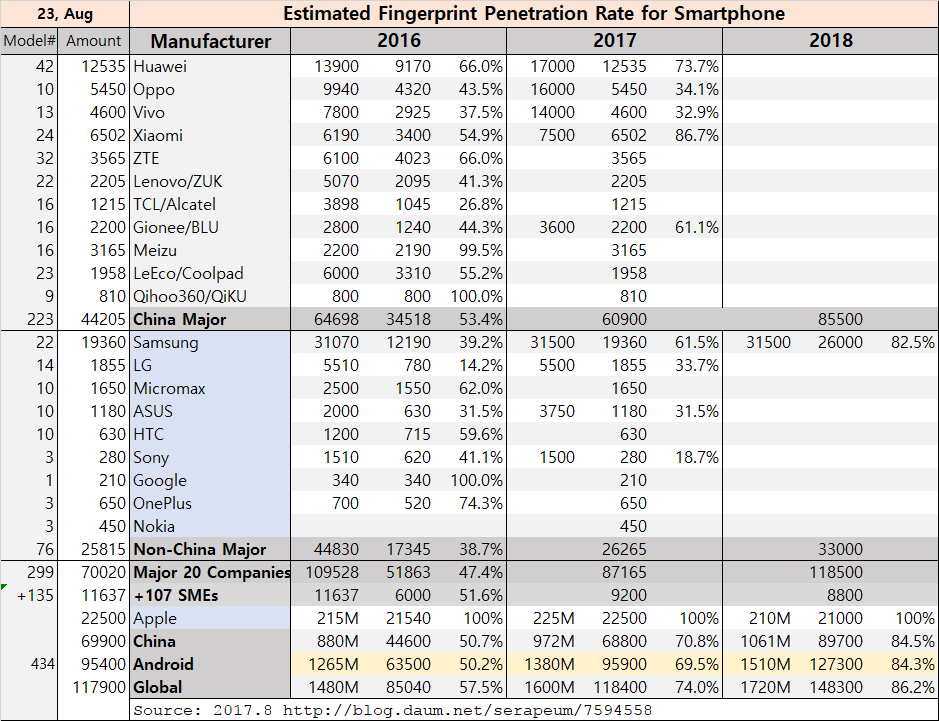This screenshot has width=939, height=721.
Task: Select the 'Vivo' row label
Action: 210,113
